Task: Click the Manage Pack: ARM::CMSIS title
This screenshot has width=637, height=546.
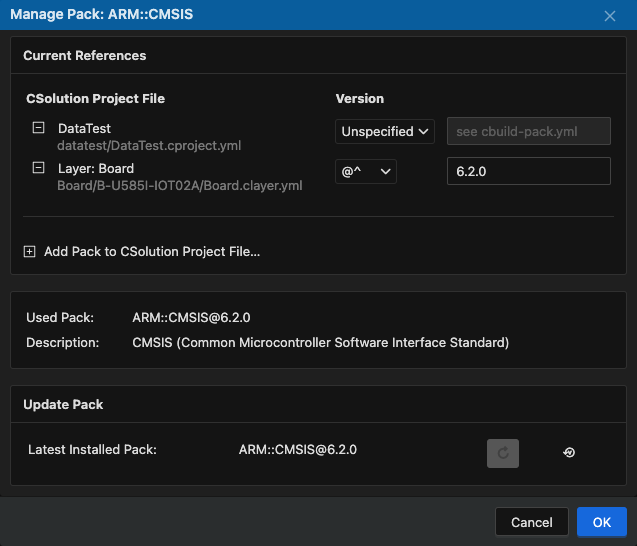Action: click(x=102, y=14)
